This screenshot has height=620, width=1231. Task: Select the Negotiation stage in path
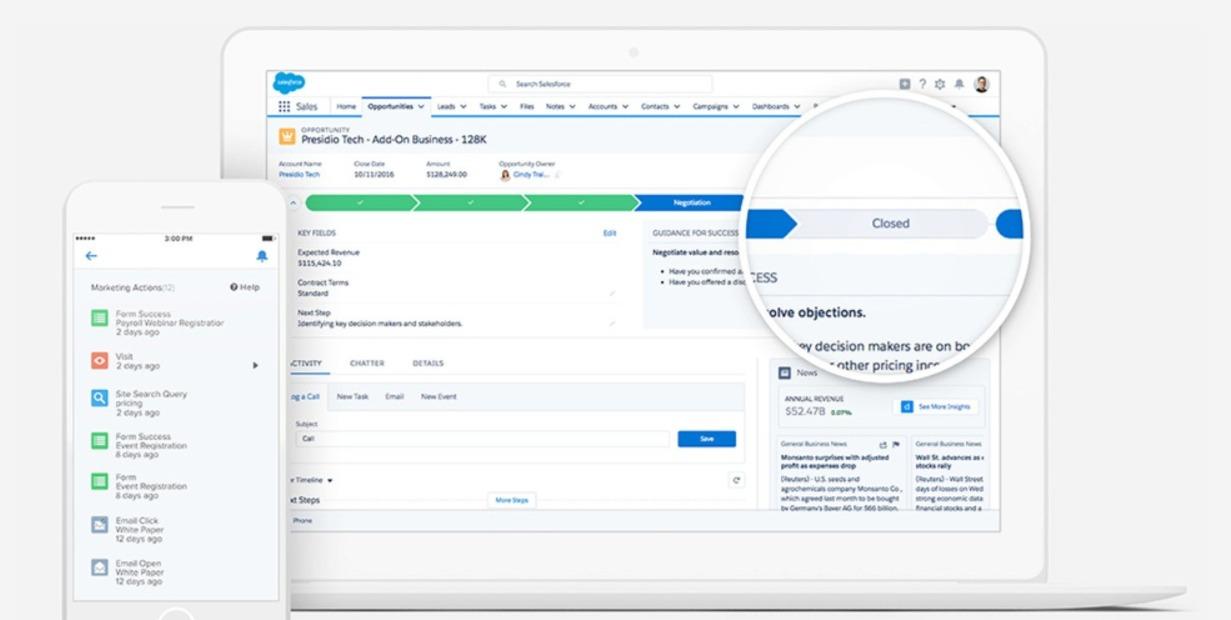(x=690, y=203)
